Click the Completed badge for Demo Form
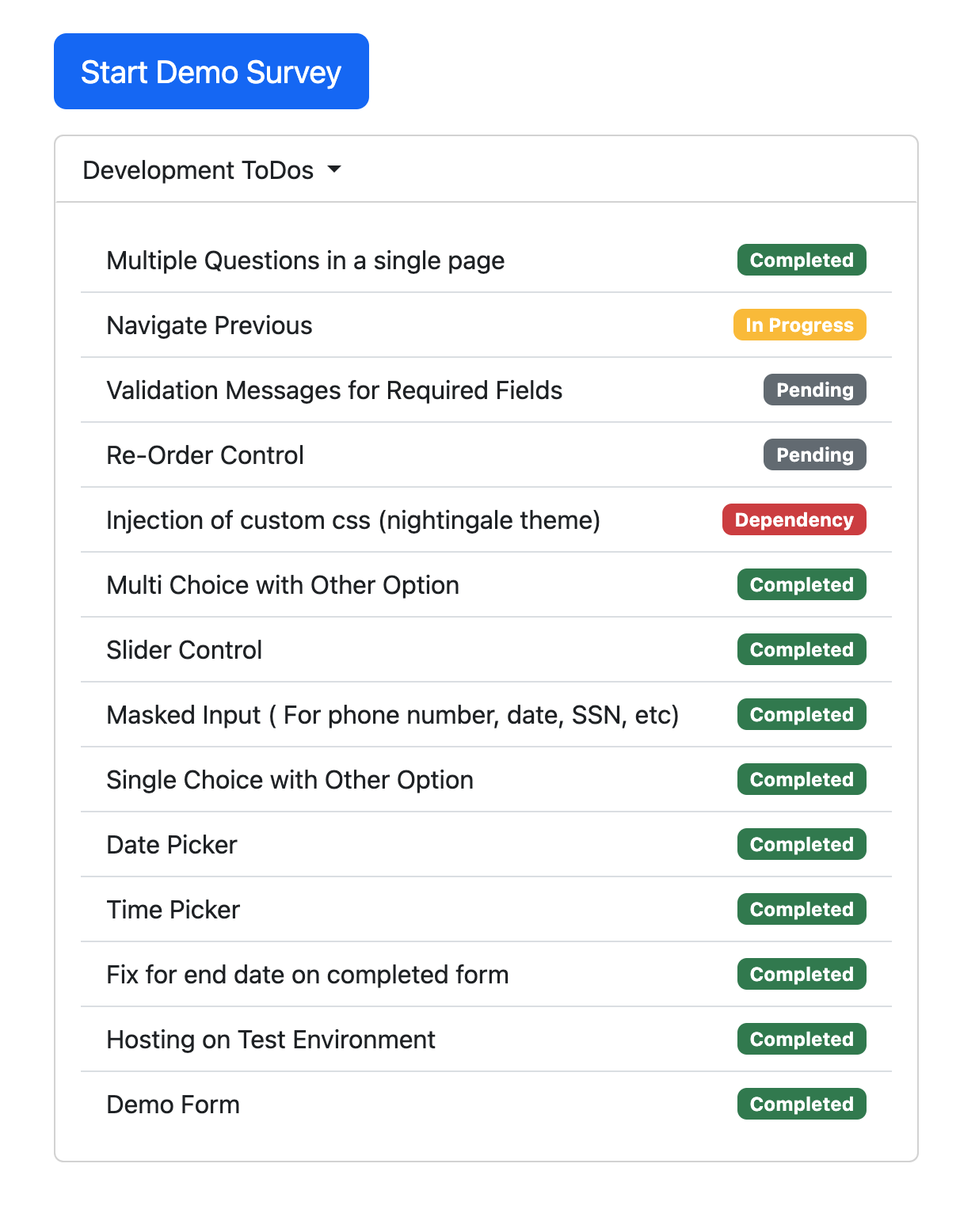This screenshot has height=1232, width=979. click(801, 1104)
